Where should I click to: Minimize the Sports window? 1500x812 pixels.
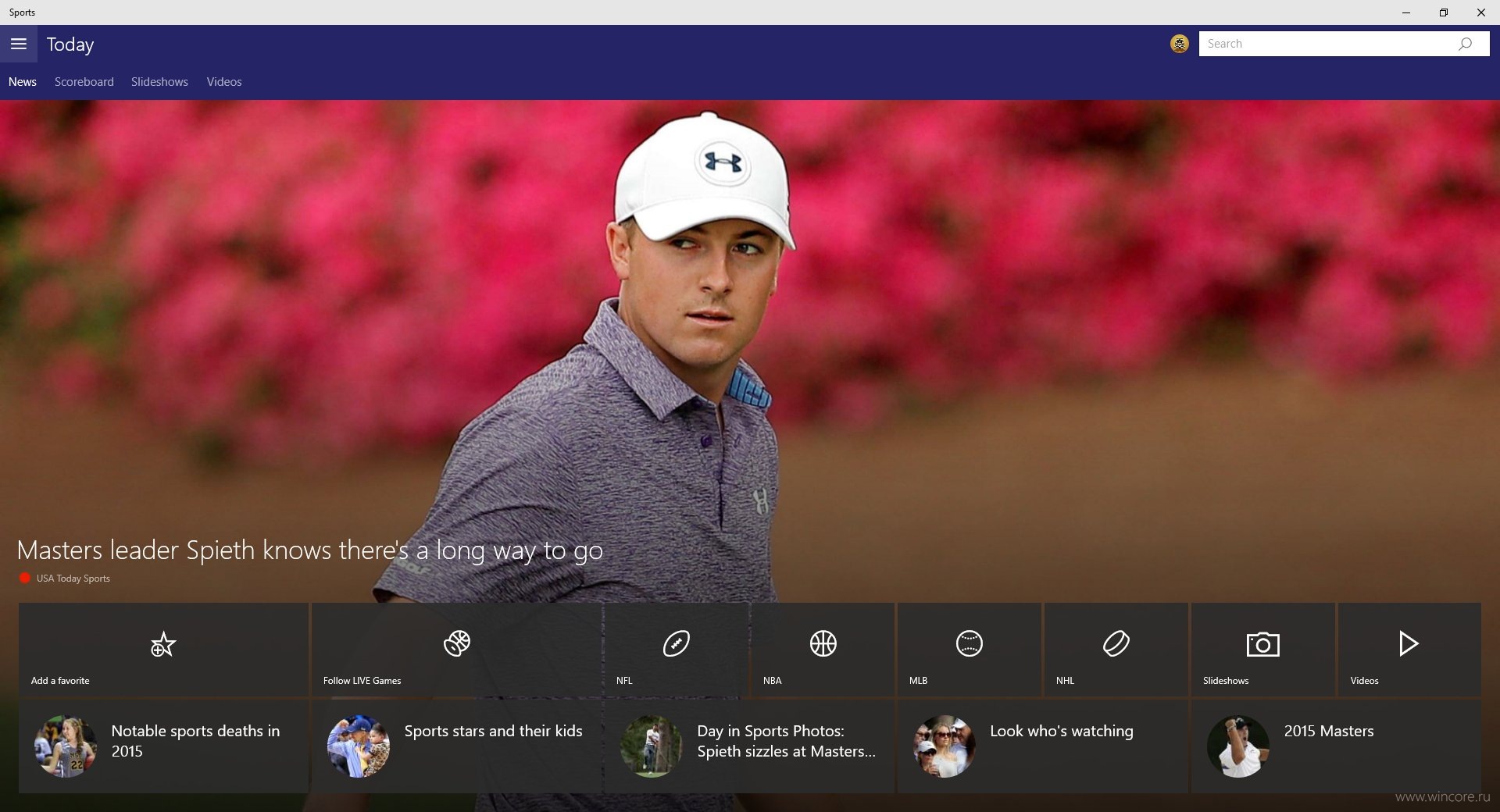(x=1406, y=12)
